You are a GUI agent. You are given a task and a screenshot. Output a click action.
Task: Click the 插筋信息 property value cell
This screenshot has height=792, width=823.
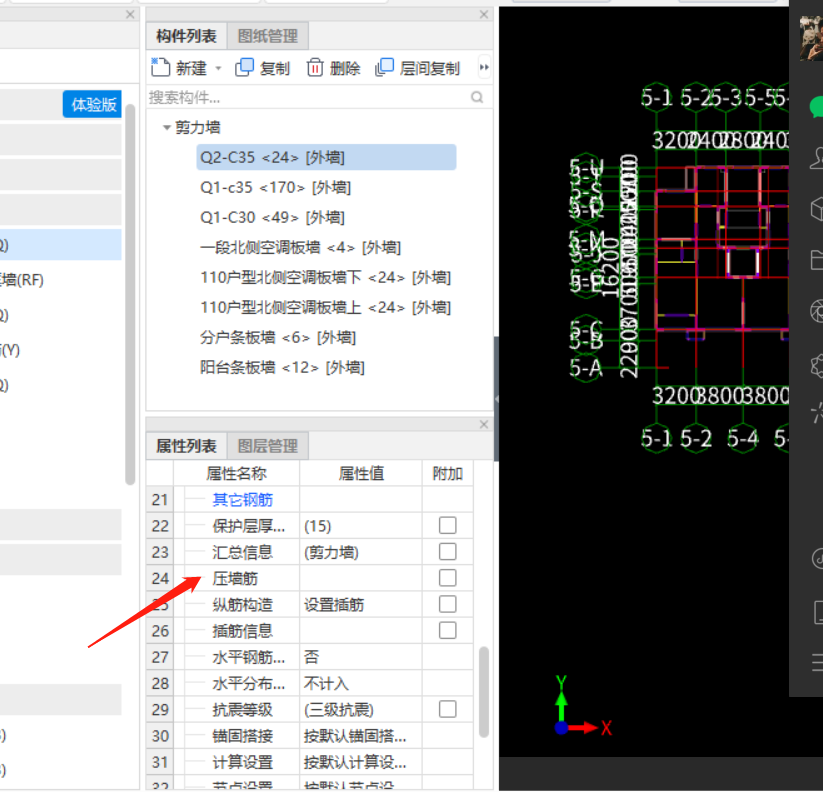point(361,631)
